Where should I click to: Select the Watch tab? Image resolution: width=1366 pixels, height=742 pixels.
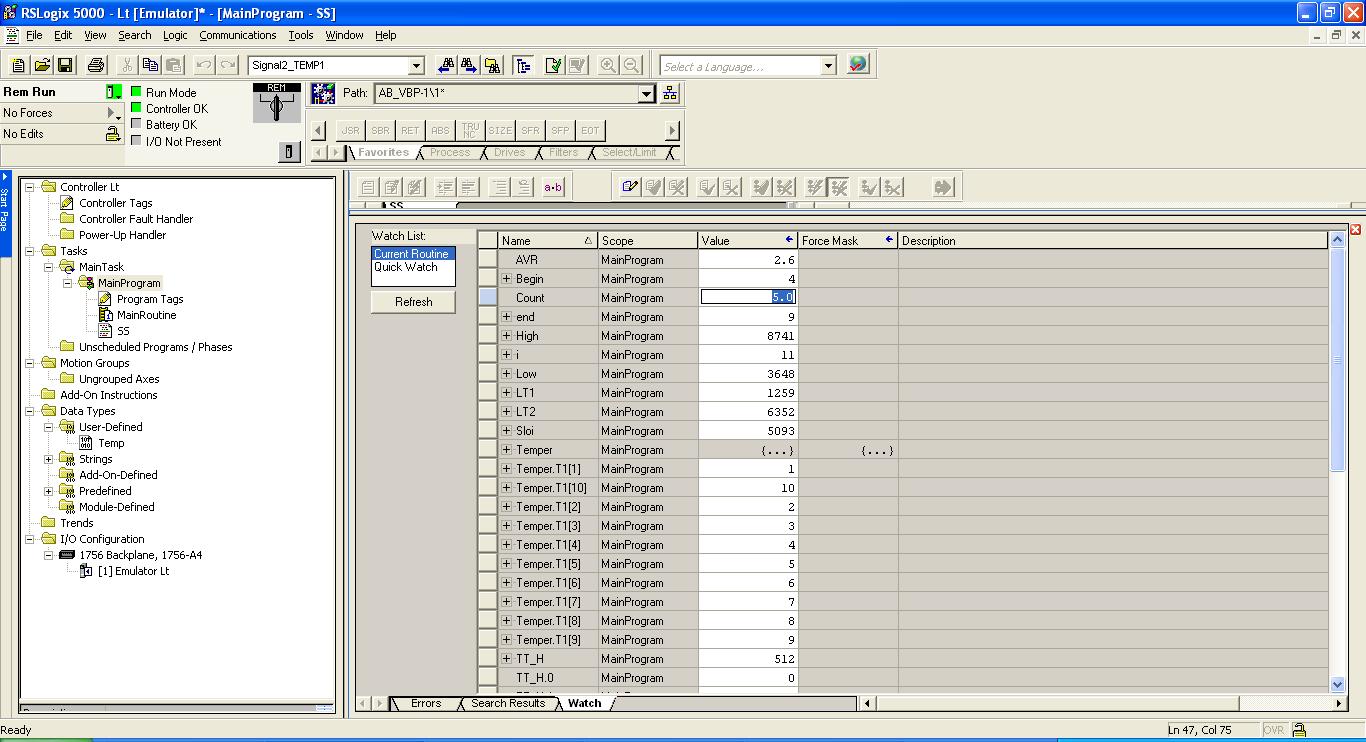585,703
